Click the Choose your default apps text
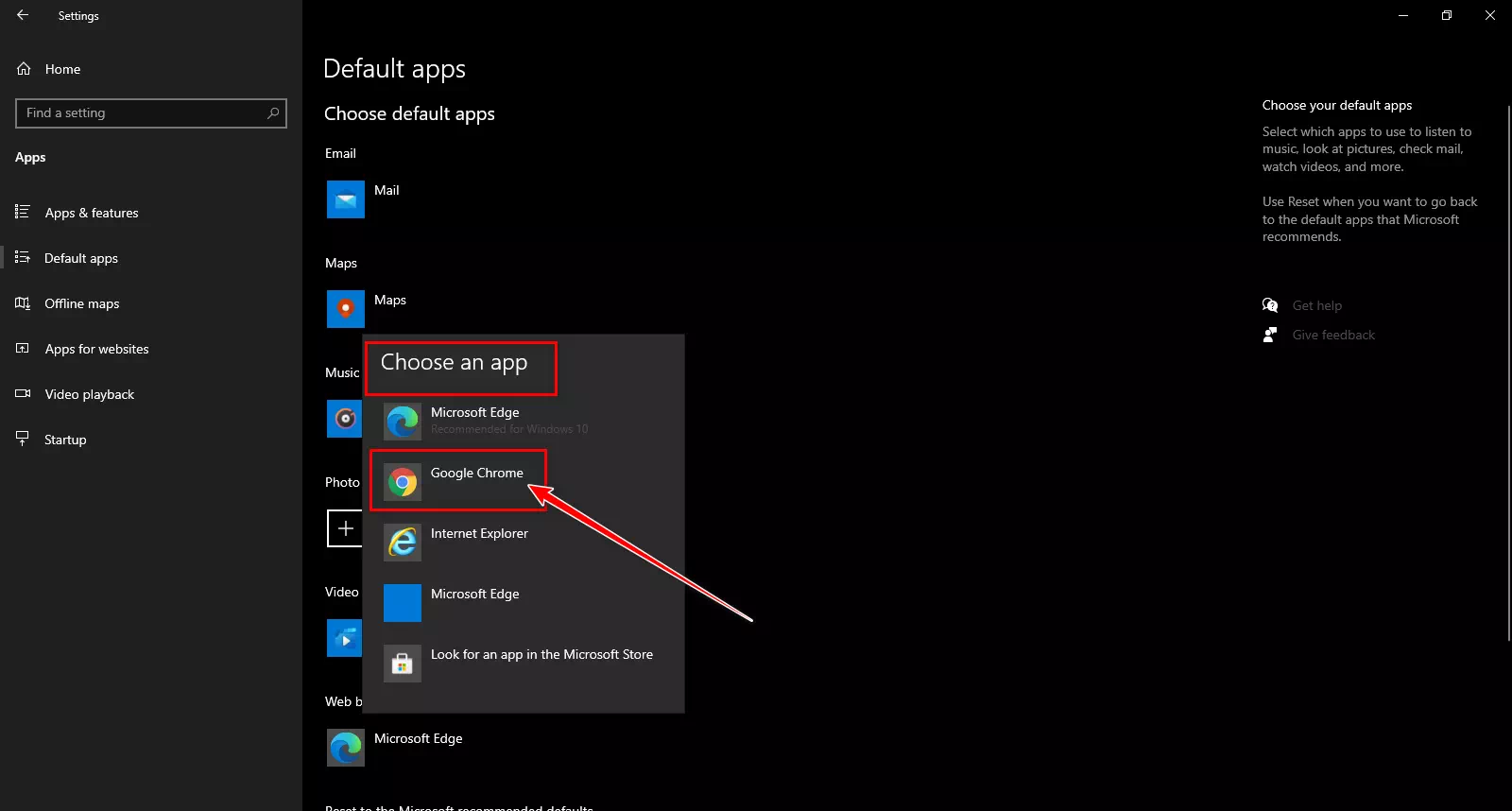The width and height of the screenshot is (1512, 811). click(1337, 105)
